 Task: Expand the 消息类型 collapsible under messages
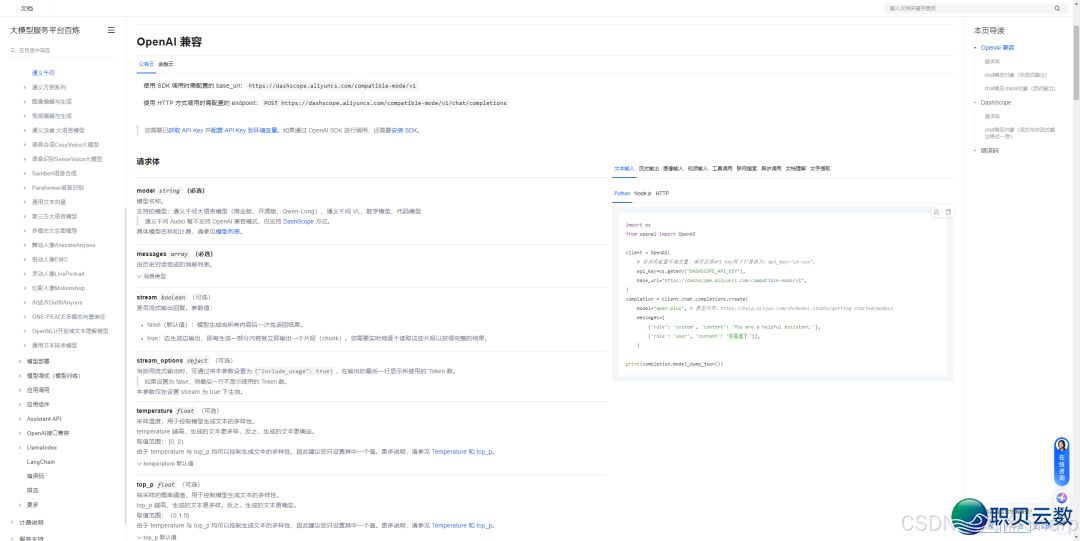[152, 276]
